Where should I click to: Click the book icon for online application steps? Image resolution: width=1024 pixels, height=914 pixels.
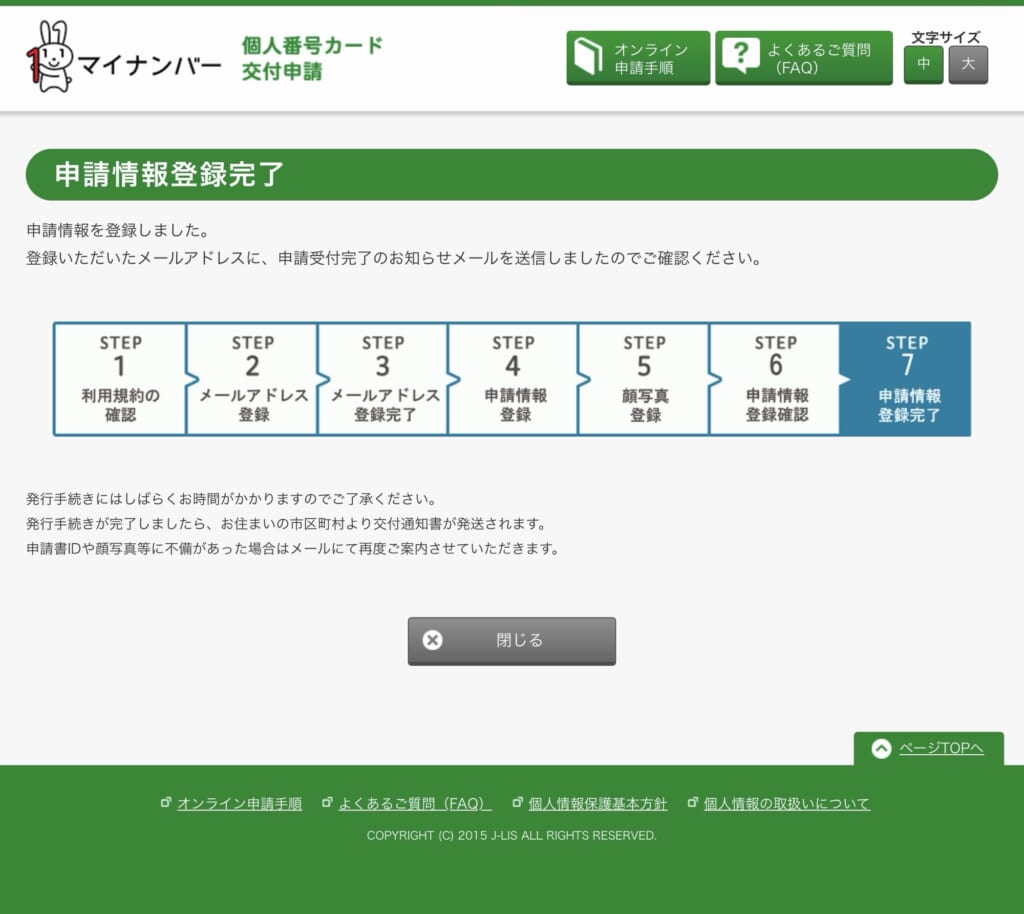pos(590,58)
